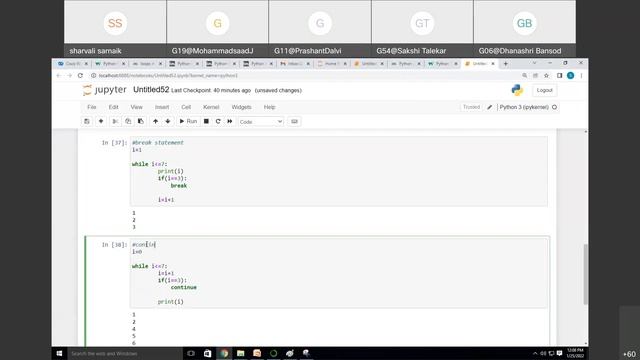Open the Windows Start menu
Screen dimensions: 640x360
(59, 353)
